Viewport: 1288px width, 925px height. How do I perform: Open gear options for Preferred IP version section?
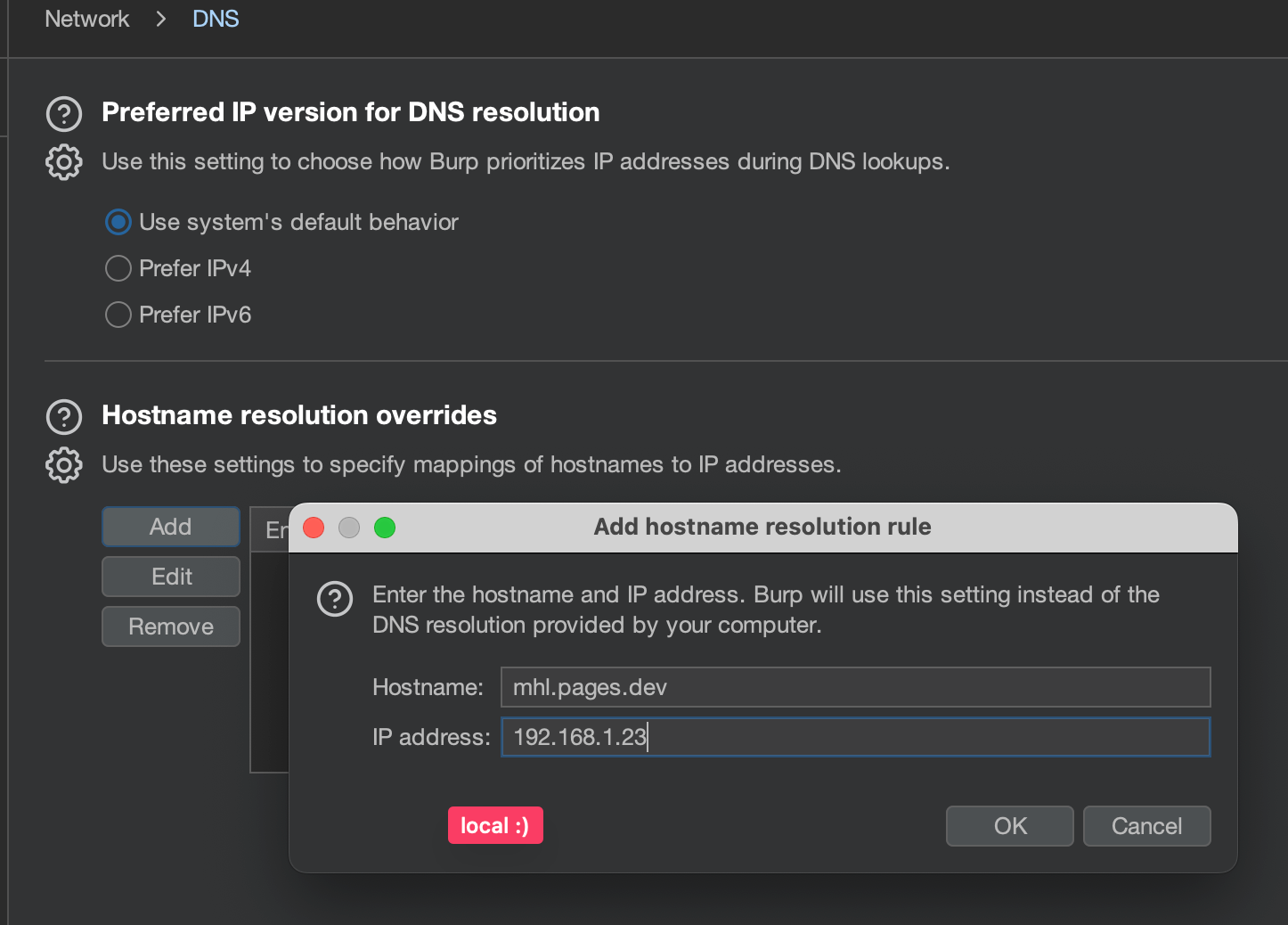pyautogui.click(x=64, y=162)
